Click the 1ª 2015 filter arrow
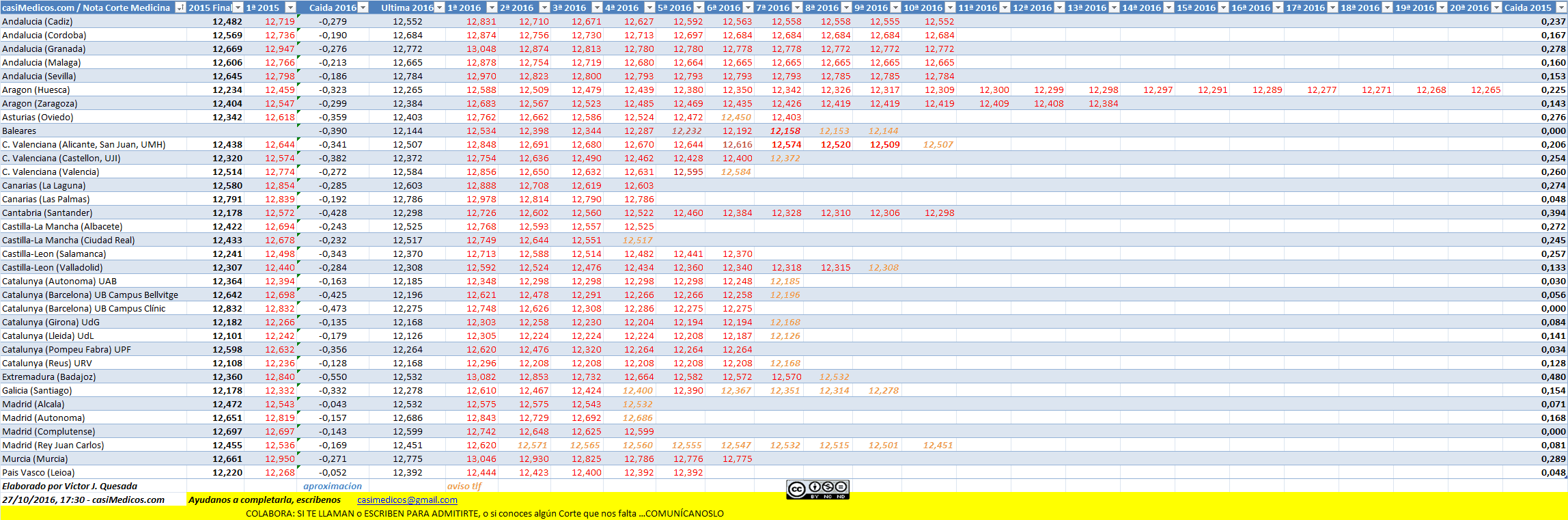 [x=290, y=8]
